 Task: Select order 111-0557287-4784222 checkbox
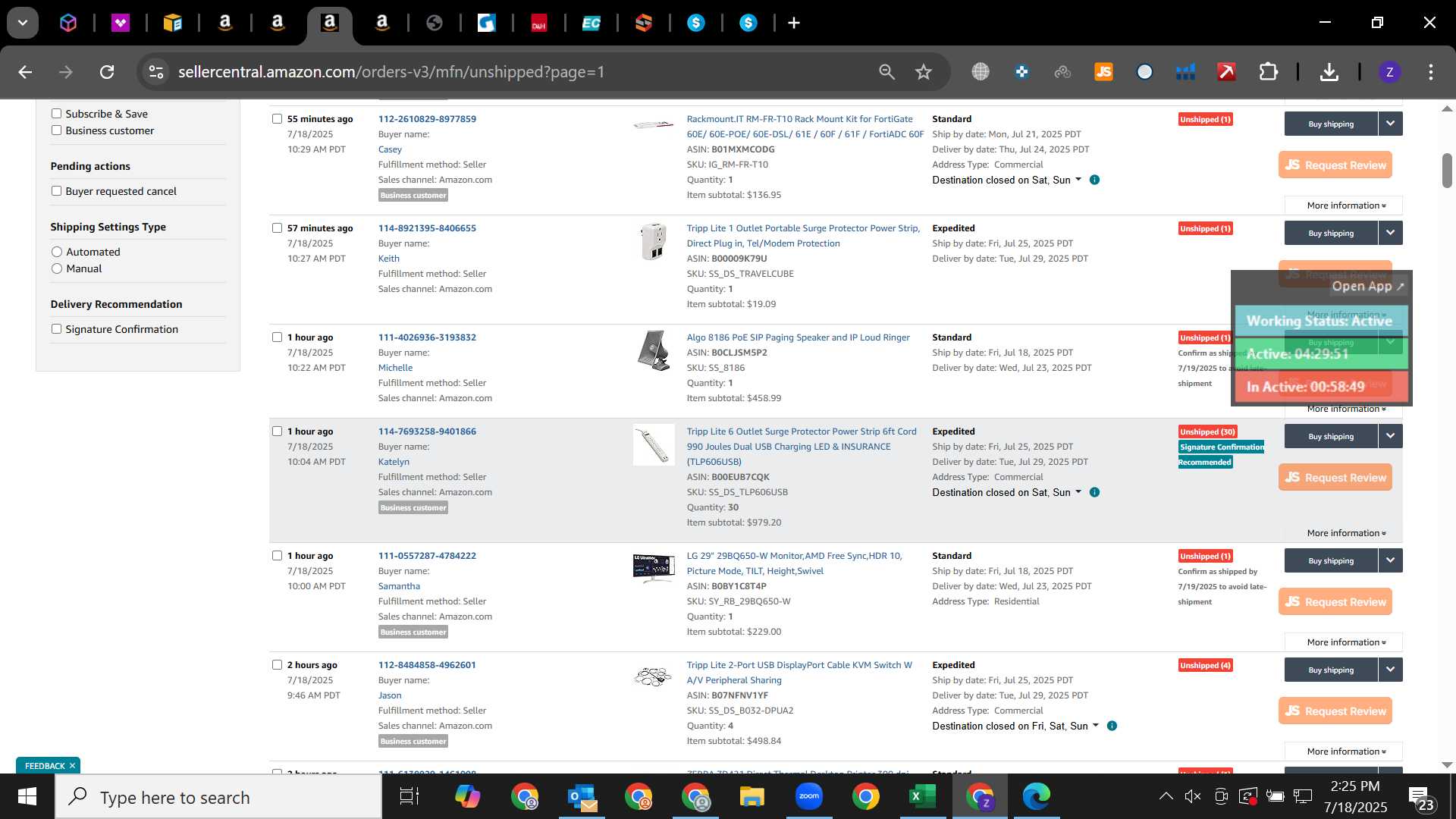click(x=277, y=556)
